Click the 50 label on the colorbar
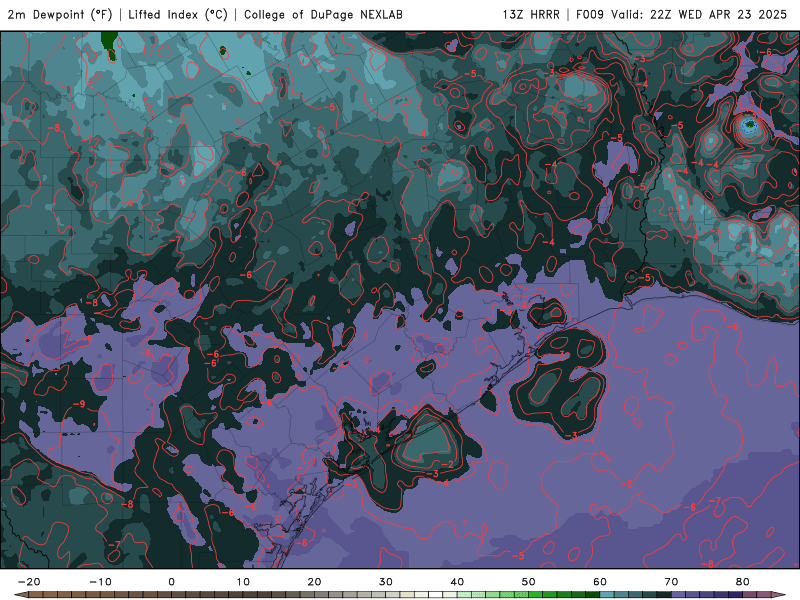Screen dimensions: 800x600 (529, 582)
